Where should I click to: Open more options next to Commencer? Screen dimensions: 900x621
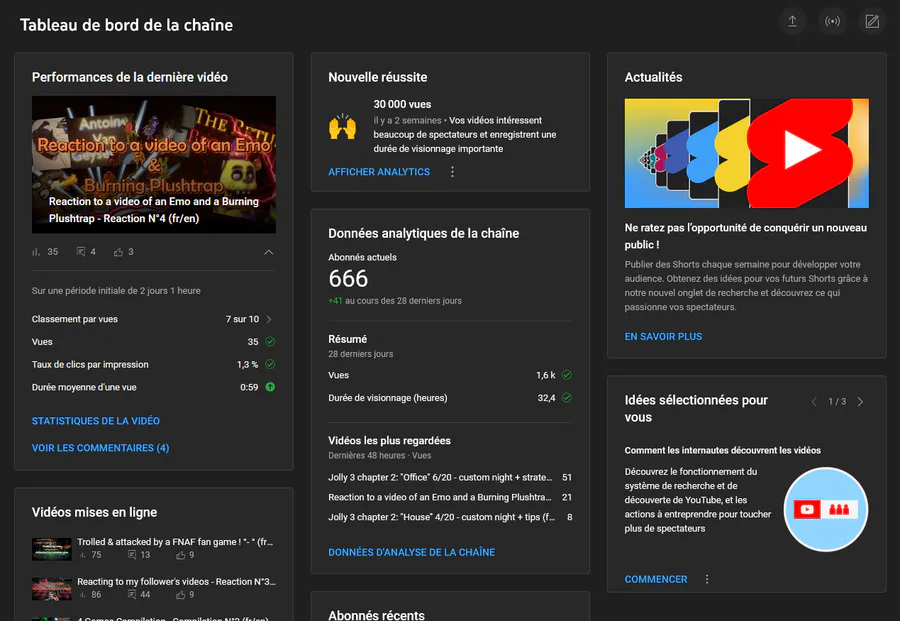(707, 579)
